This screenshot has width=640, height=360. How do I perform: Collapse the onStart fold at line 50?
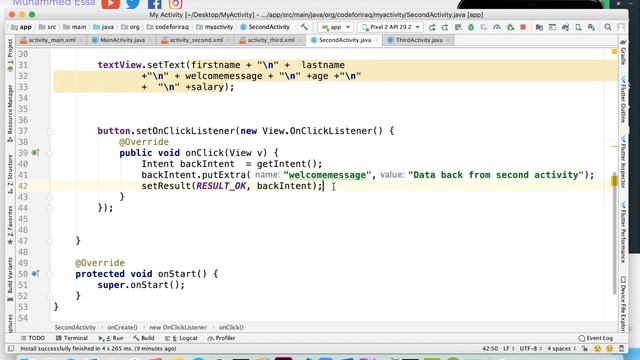(x=50, y=274)
